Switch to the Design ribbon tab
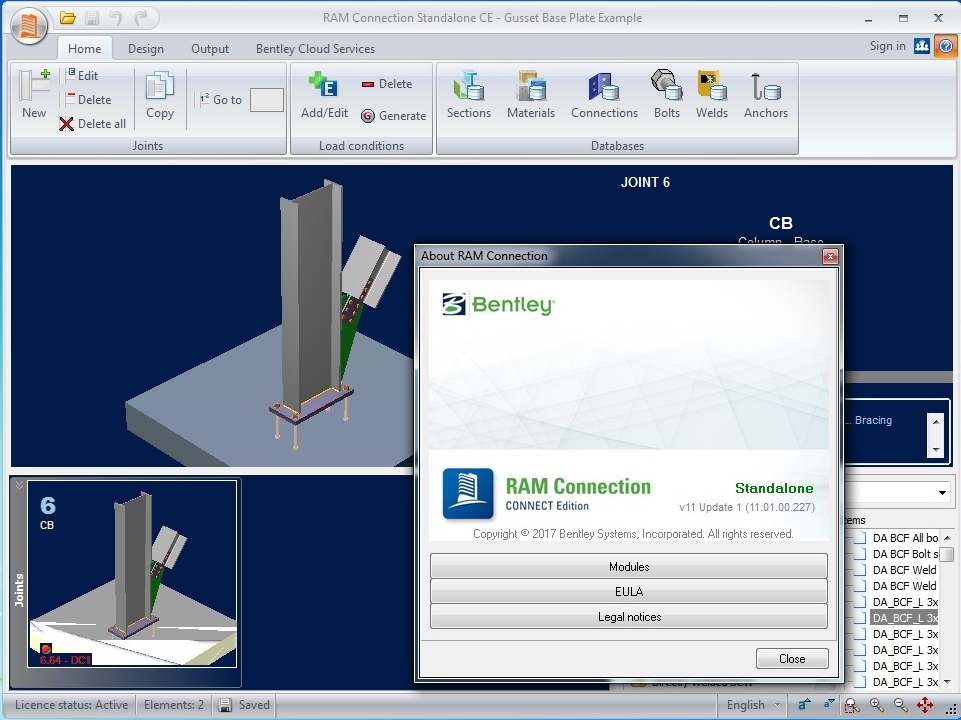Image resolution: width=961 pixels, height=720 pixels. coord(146,48)
